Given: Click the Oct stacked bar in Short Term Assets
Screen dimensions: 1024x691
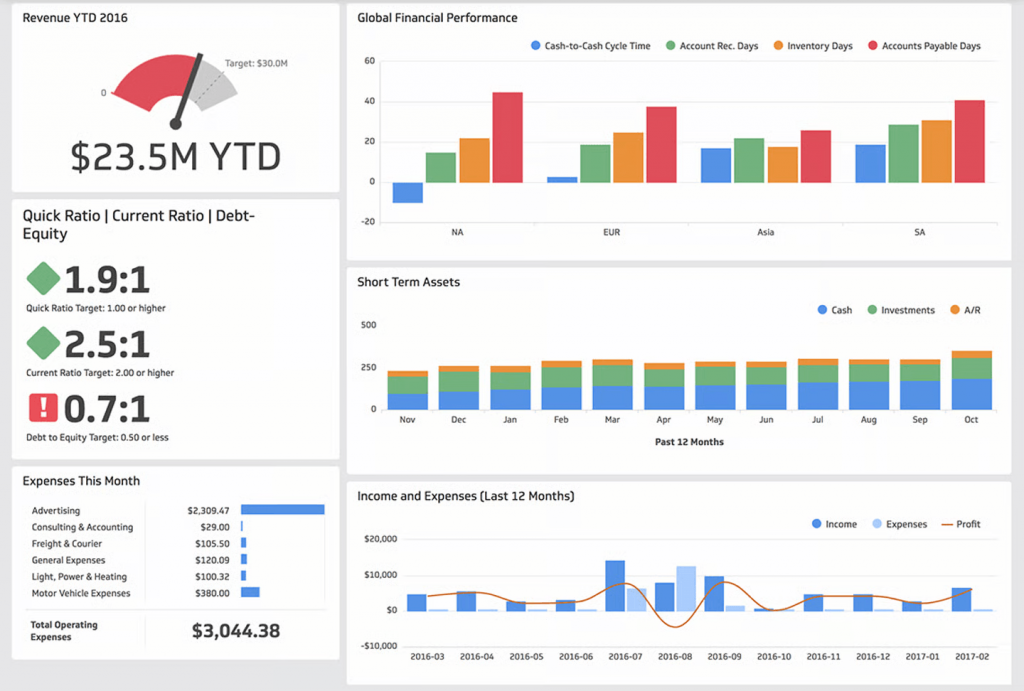Looking at the screenshot, I should (x=971, y=380).
